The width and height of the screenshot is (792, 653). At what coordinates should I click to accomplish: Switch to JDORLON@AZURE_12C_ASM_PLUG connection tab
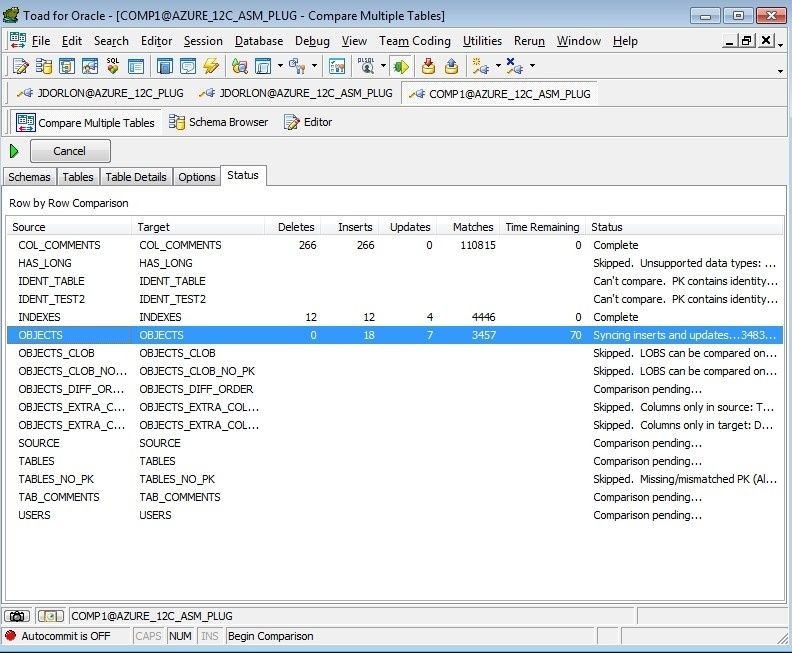tap(296, 93)
